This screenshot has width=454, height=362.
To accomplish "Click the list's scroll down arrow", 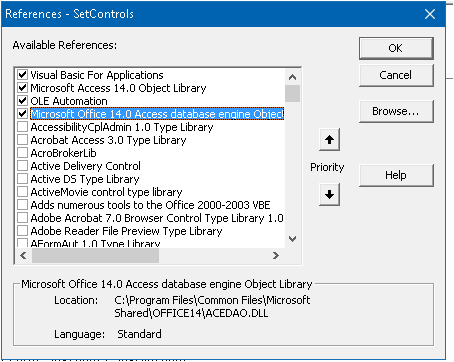I will pyautogui.click(x=293, y=239).
